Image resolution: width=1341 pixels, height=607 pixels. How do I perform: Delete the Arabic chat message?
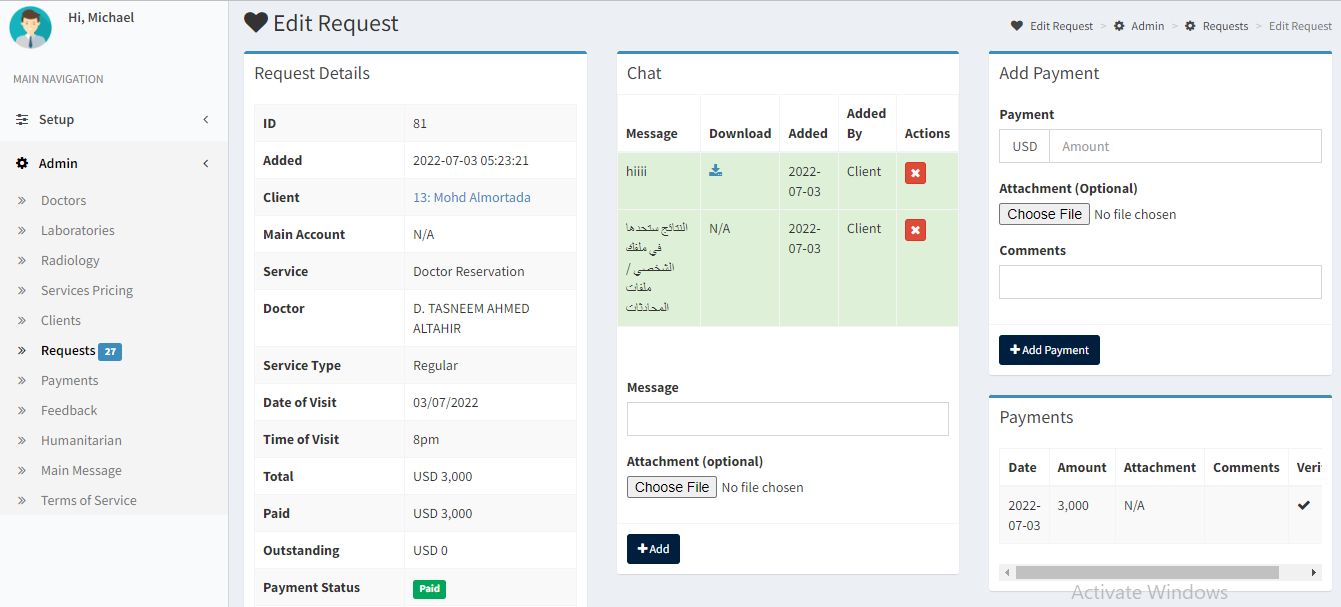pyautogui.click(x=915, y=230)
